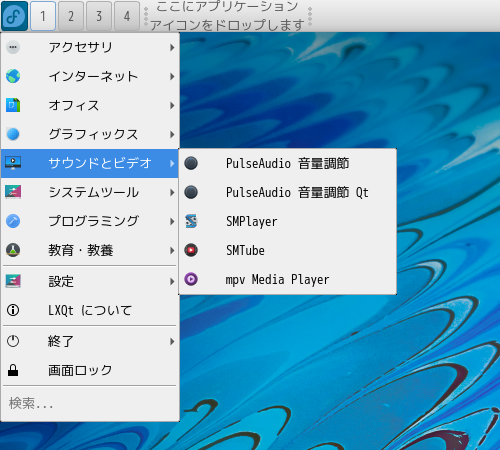Expand the アクセサリ submenu arrow
Image resolution: width=500 pixels, height=450 pixels.
172,47
